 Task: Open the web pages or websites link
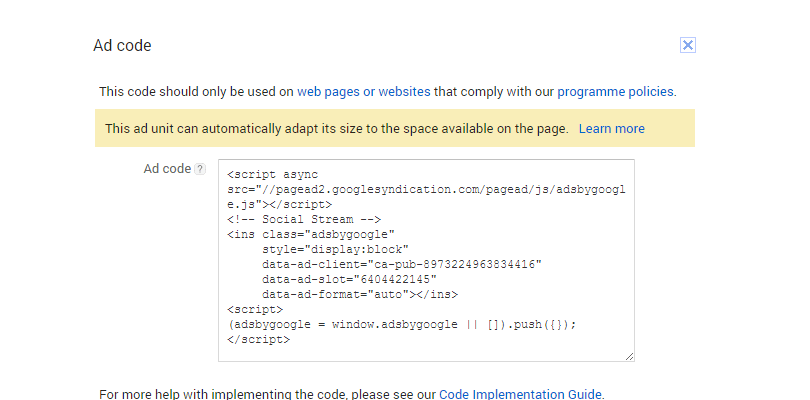point(363,91)
